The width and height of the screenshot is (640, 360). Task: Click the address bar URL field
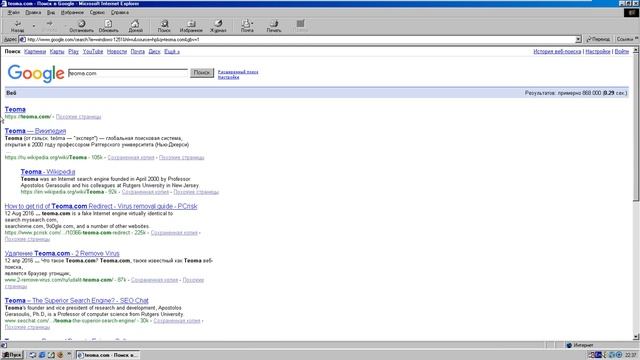[x=300, y=40]
